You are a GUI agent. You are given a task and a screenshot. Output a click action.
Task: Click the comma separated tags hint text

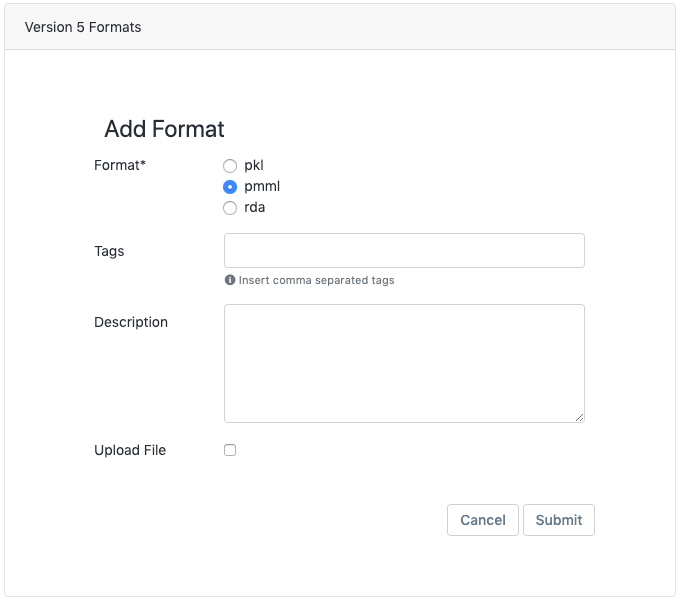pos(316,281)
